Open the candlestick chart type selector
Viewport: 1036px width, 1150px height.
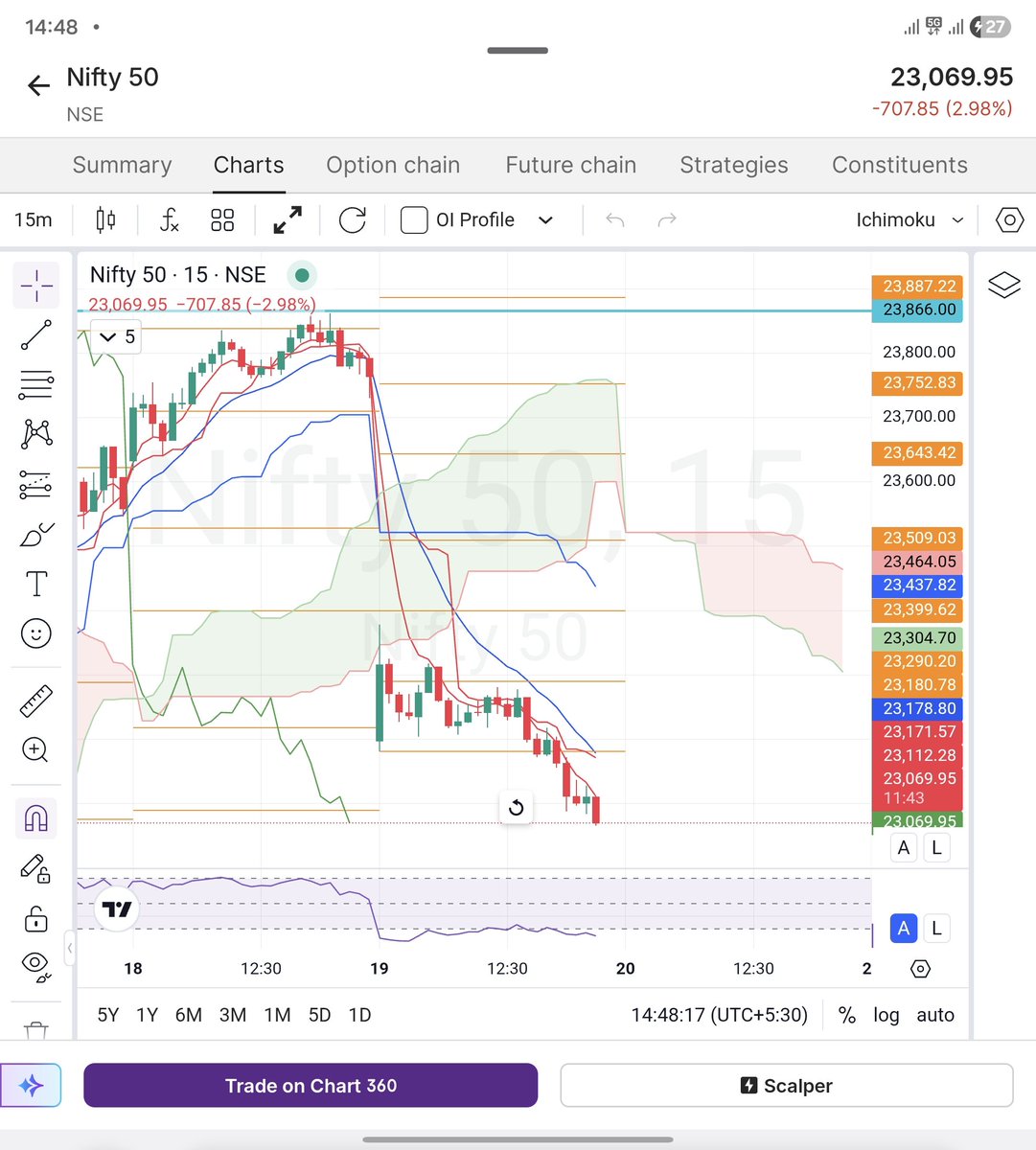pos(105,220)
